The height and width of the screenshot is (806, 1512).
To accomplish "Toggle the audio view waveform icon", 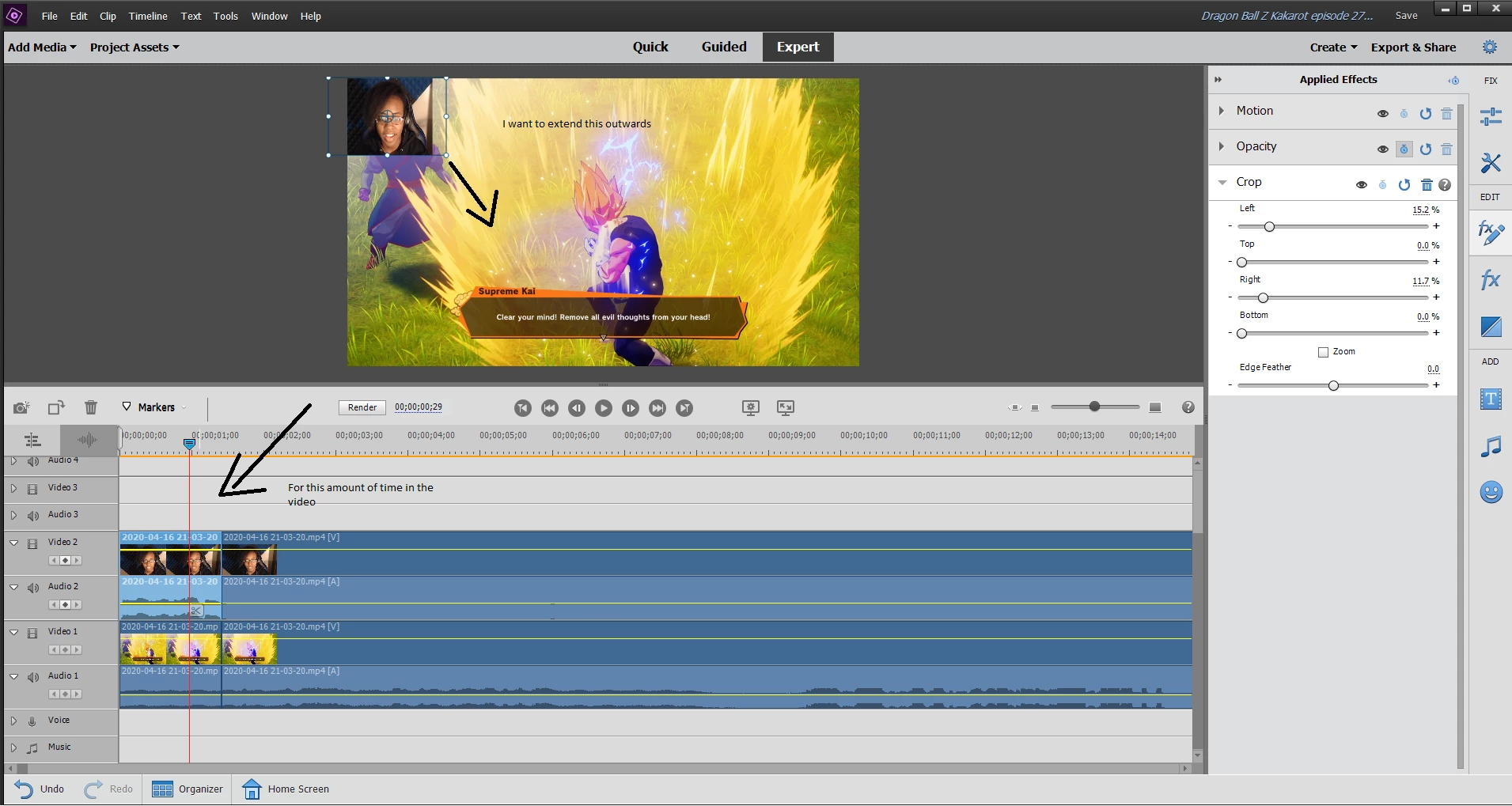I will point(87,440).
